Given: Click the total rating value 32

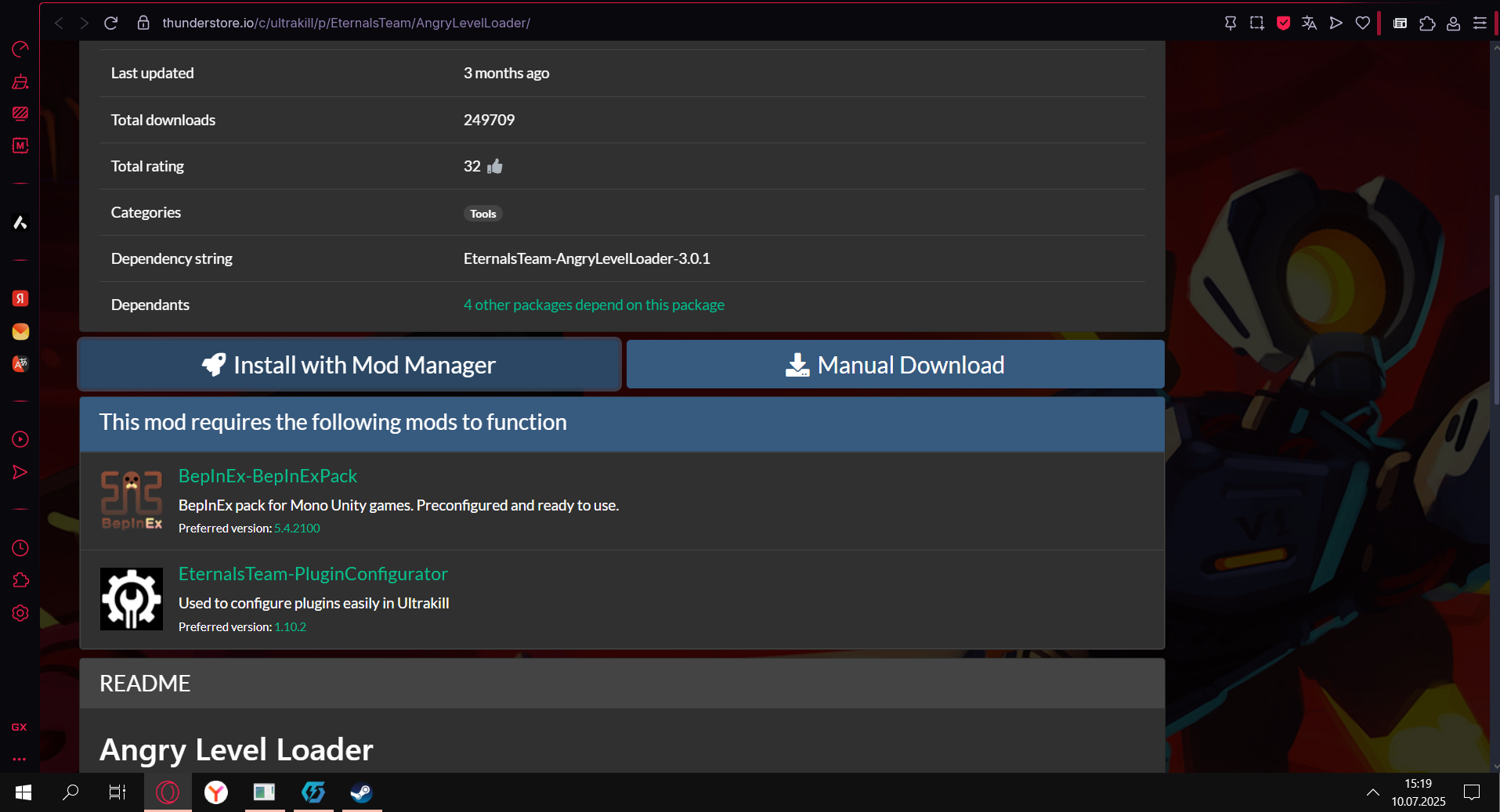Looking at the screenshot, I should coord(472,166).
